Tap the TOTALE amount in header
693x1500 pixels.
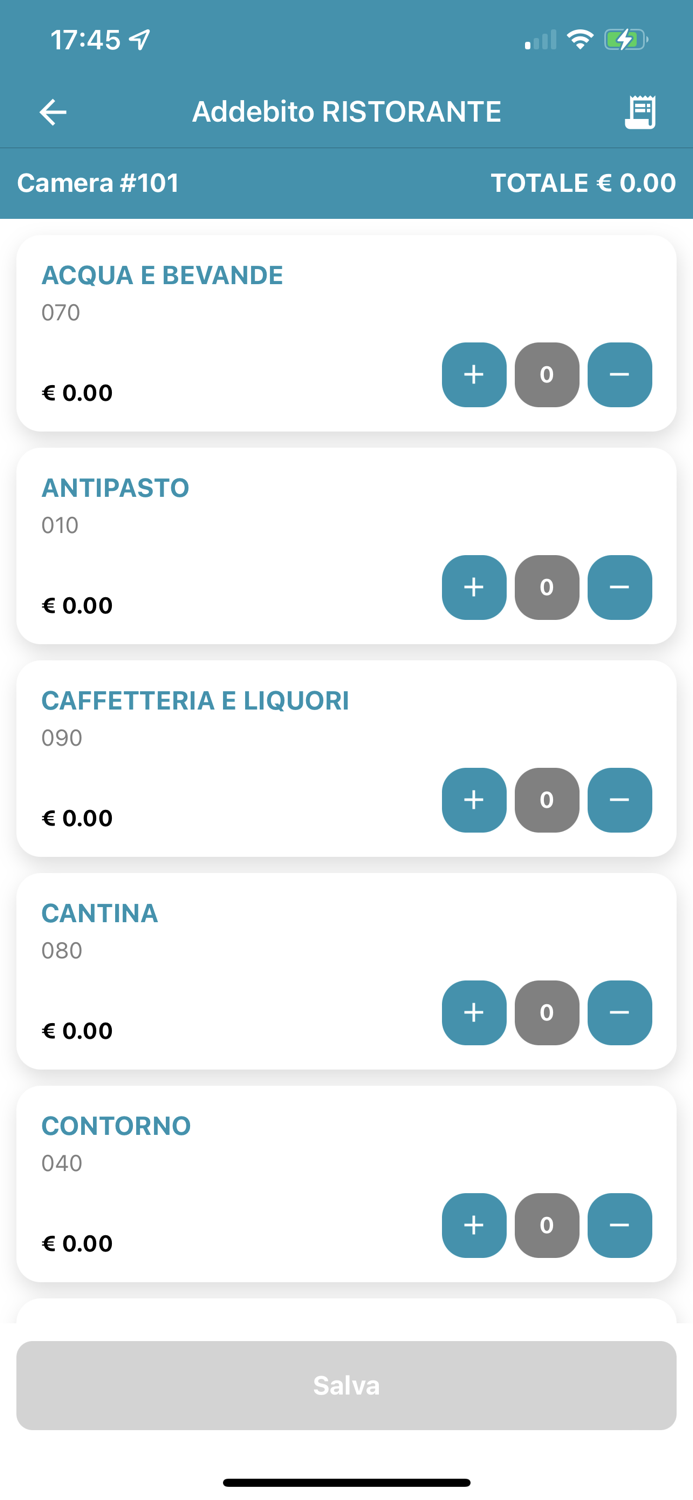click(x=582, y=183)
